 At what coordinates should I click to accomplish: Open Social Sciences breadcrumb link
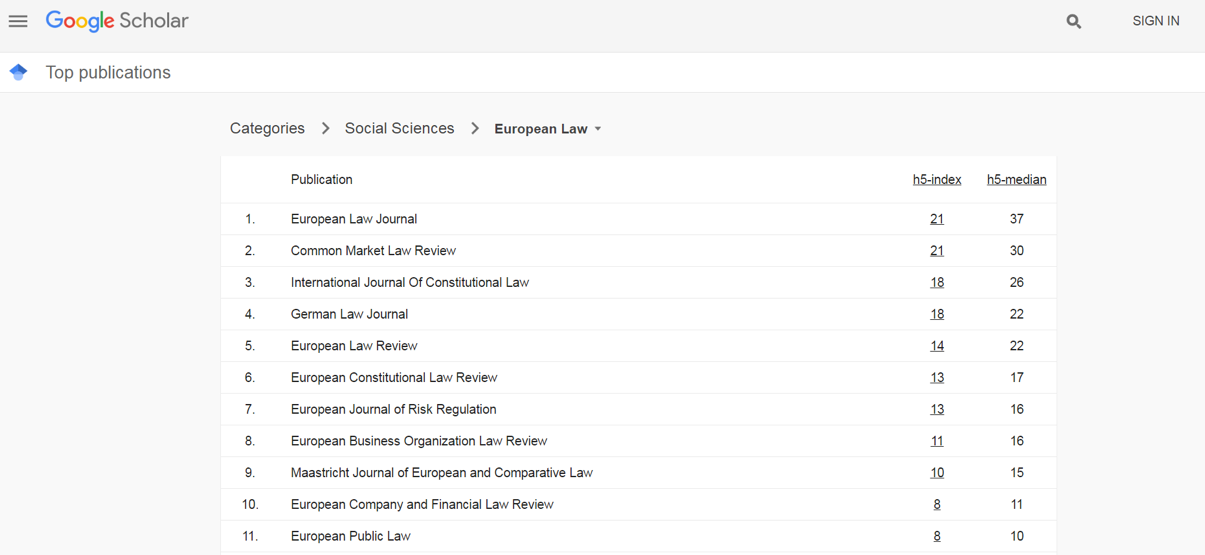point(399,128)
